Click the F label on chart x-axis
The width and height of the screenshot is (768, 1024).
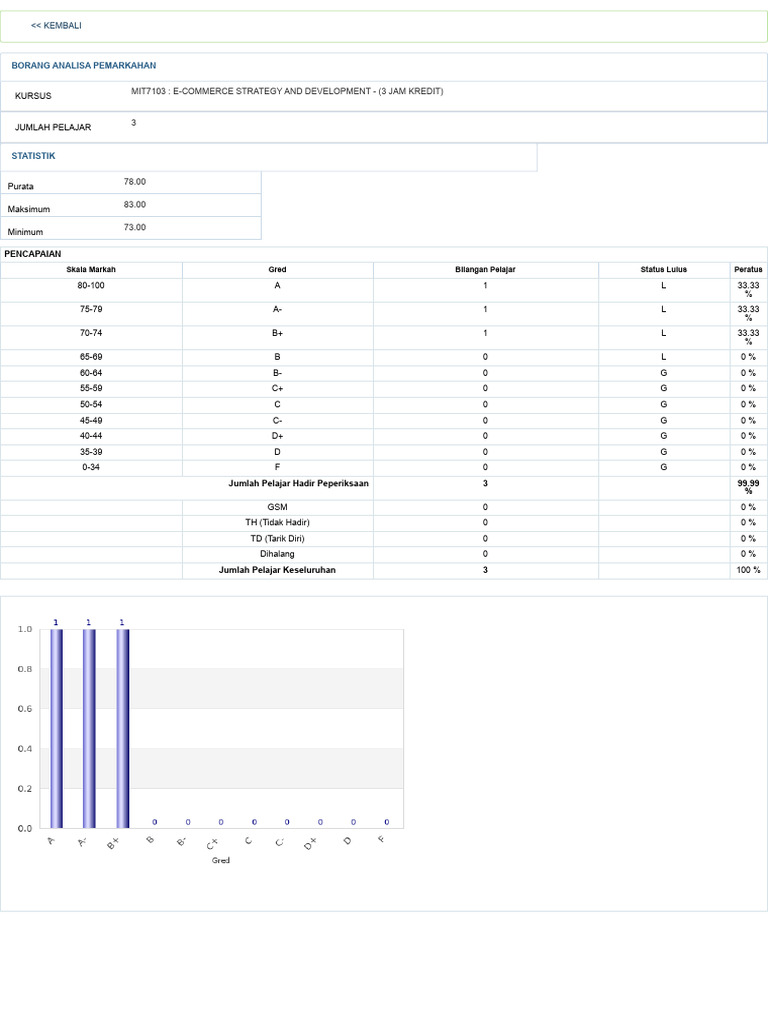pos(382,839)
